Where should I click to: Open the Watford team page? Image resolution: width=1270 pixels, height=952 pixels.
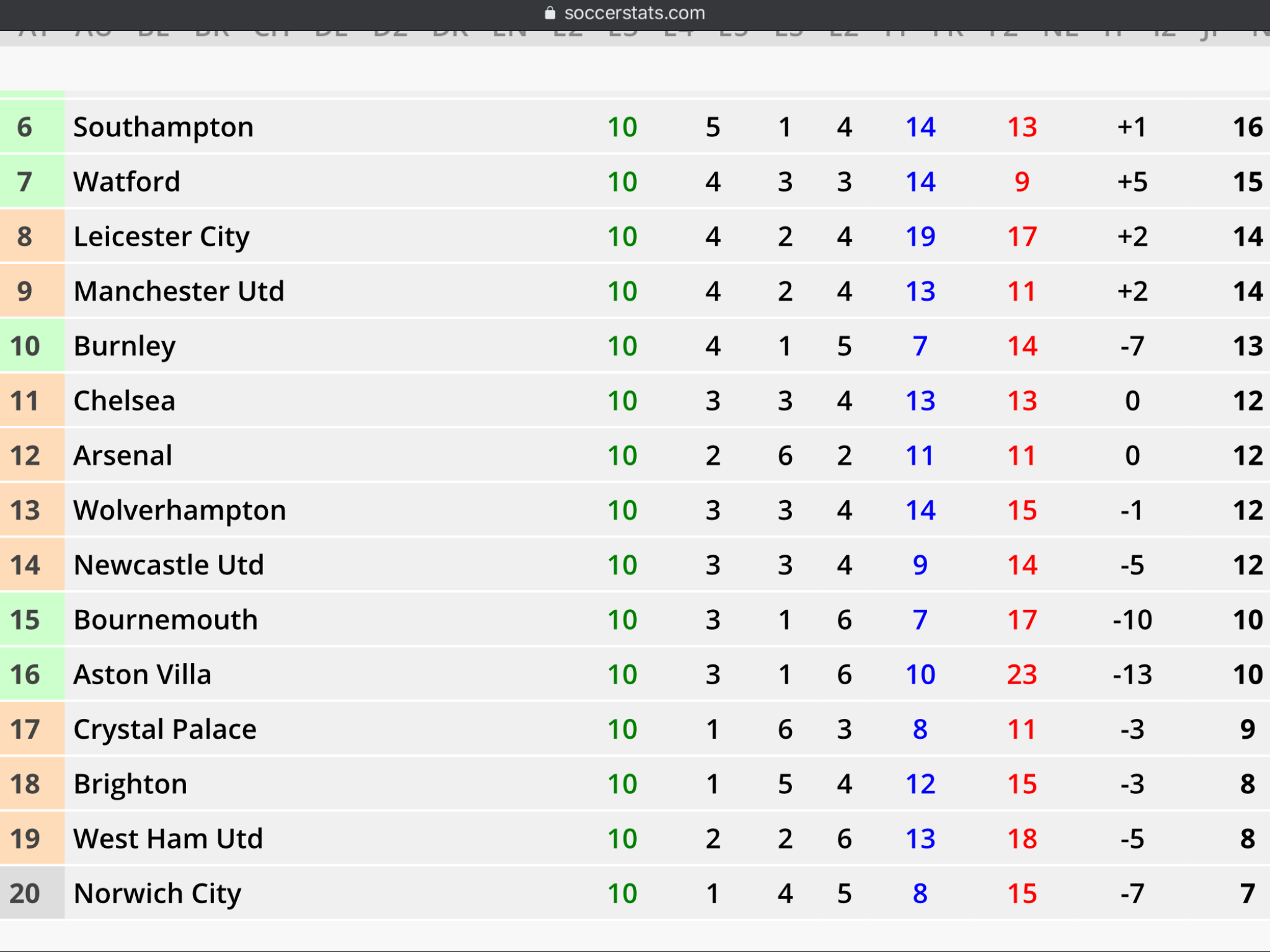click(x=127, y=182)
